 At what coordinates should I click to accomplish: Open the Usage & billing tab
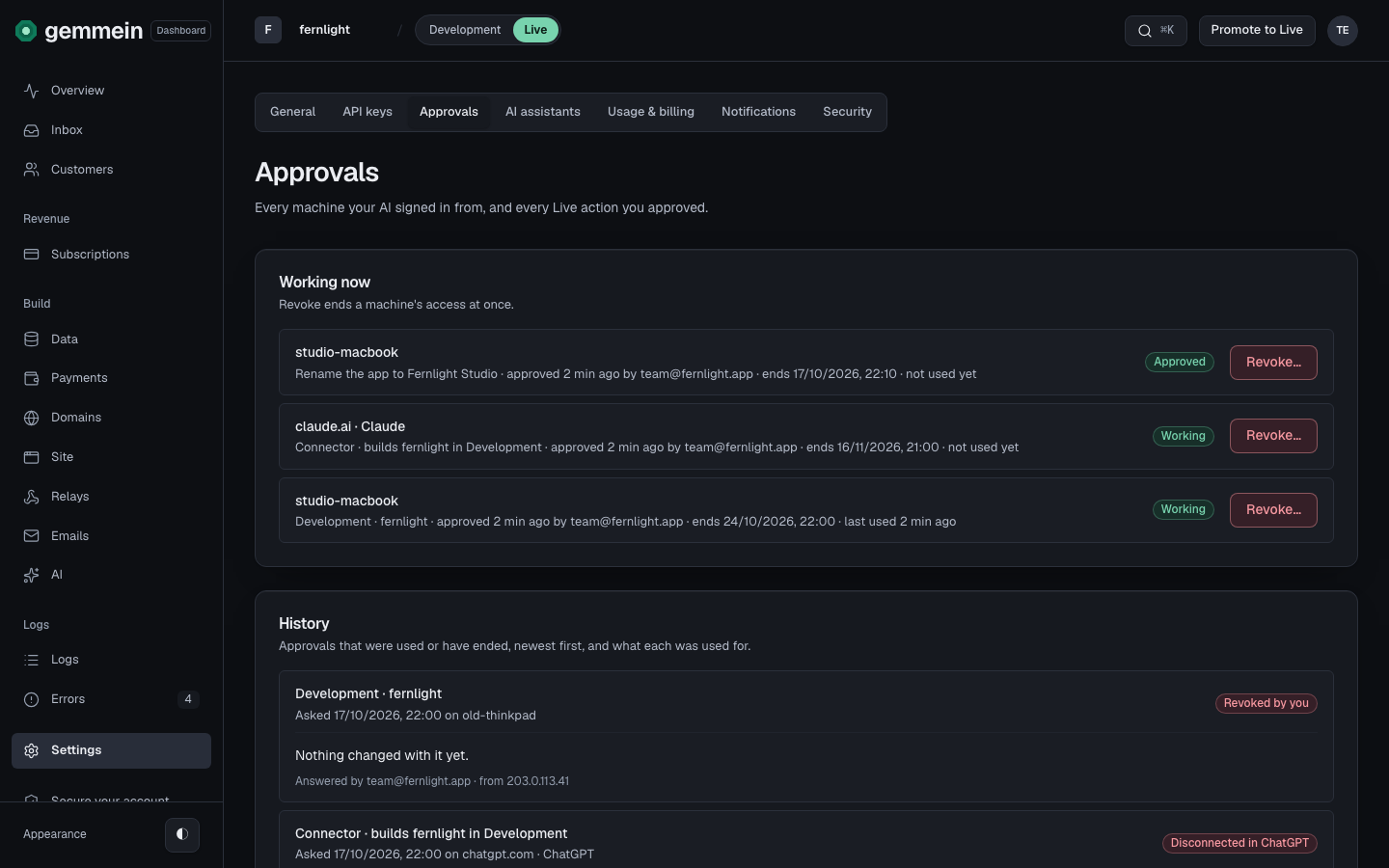pyautogui.click(x=651, y=112)
